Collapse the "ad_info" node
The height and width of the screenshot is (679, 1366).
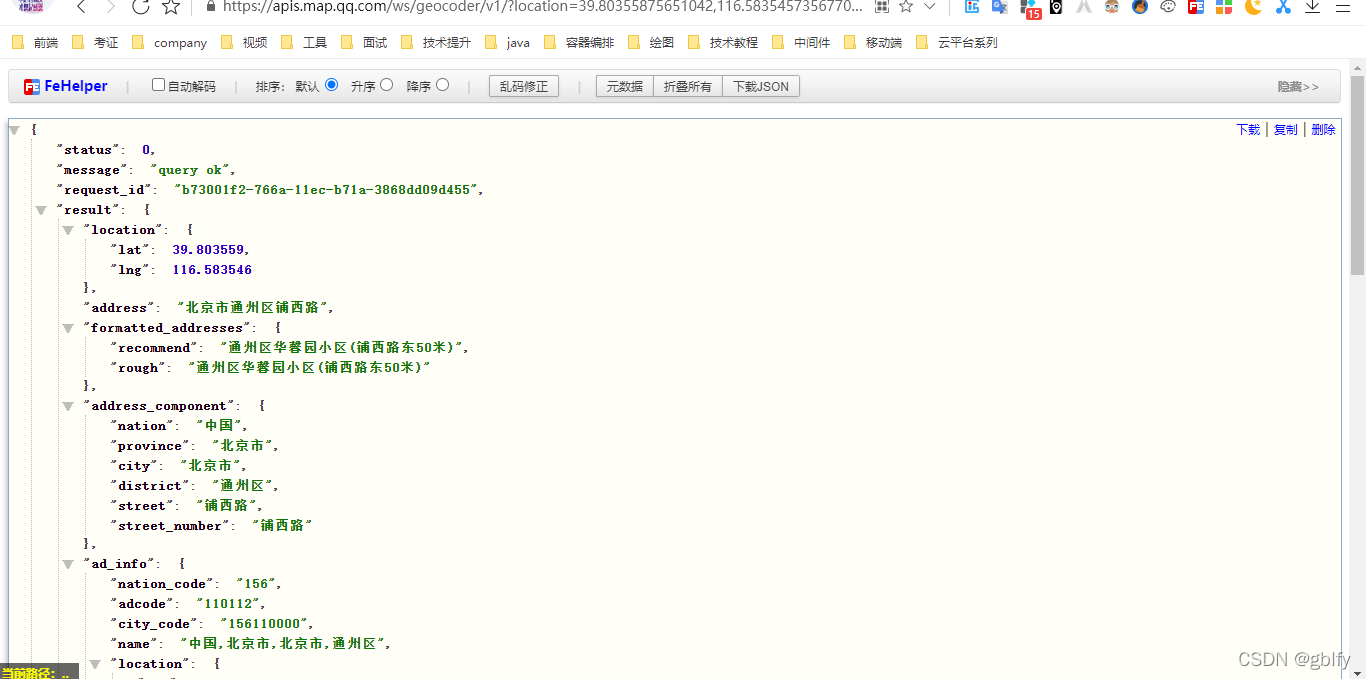[x=68, y=564]
